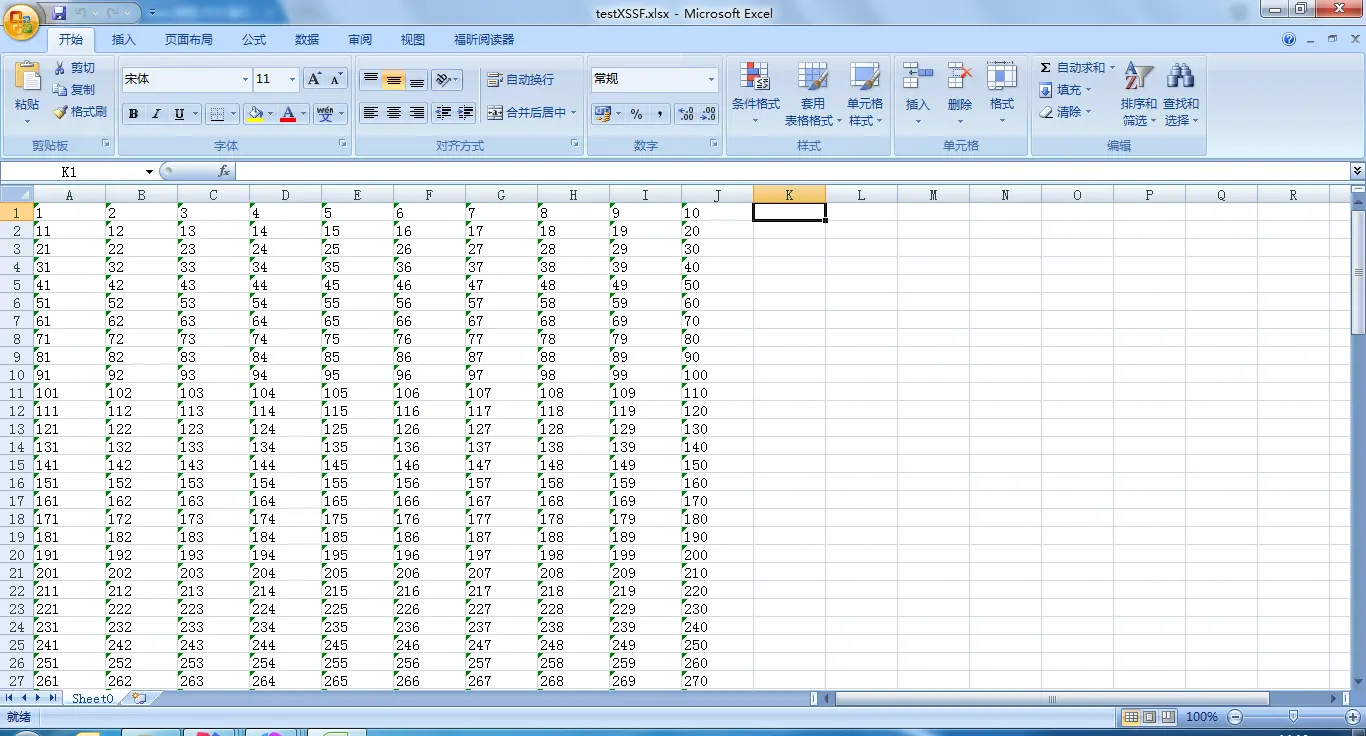This screenshot has width=1366, height=736.
Task: Switch to the 数据 (Data) ribbon tab
Action: 307,40
